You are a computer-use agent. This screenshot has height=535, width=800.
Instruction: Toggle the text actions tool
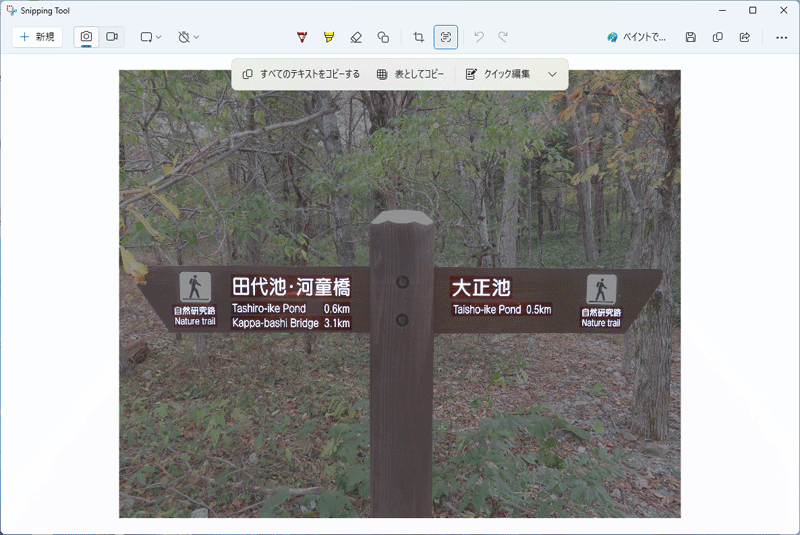pyautogui.click(x=446, y=37)
